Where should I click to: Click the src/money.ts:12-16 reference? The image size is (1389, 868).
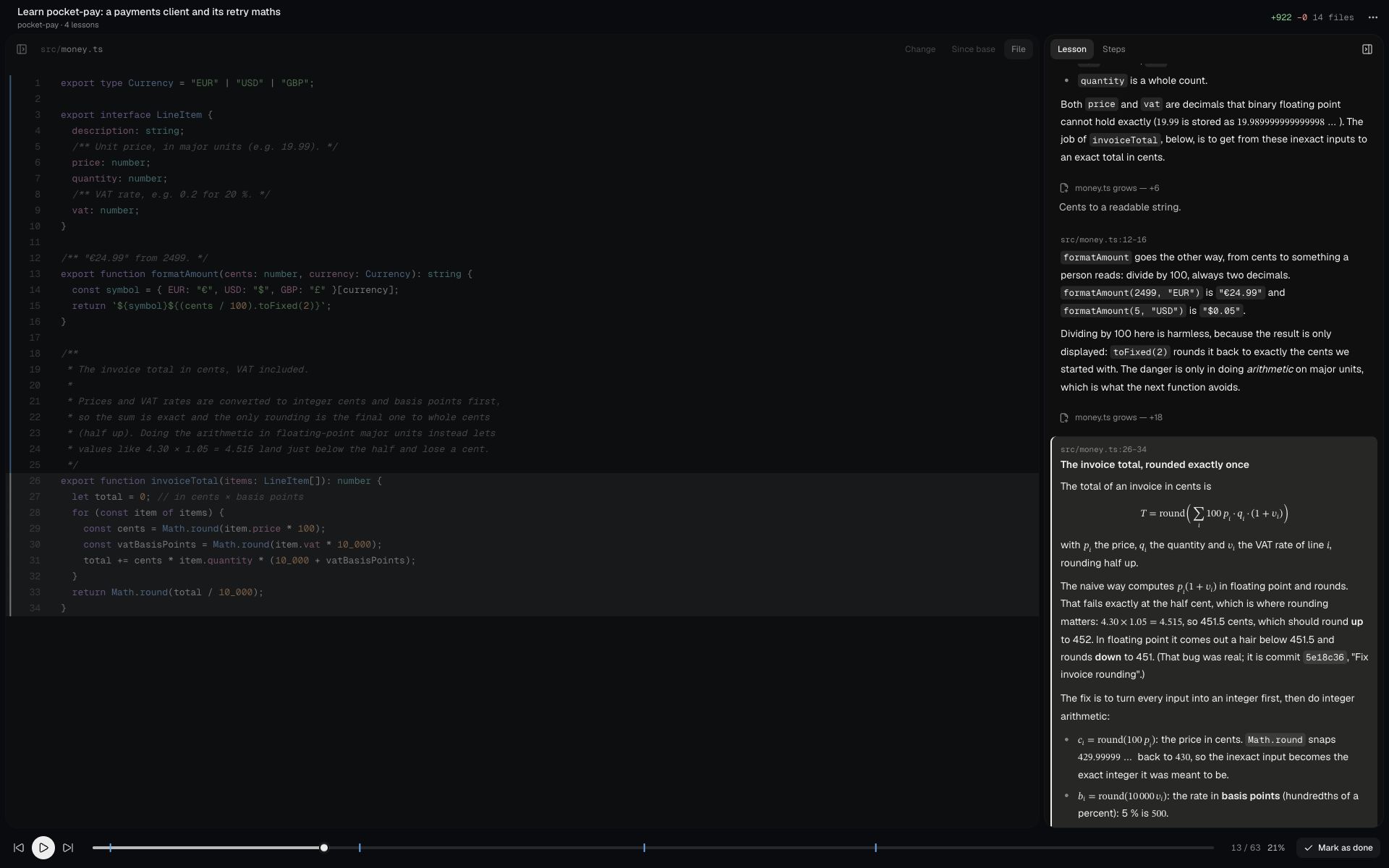point(1103,239)
